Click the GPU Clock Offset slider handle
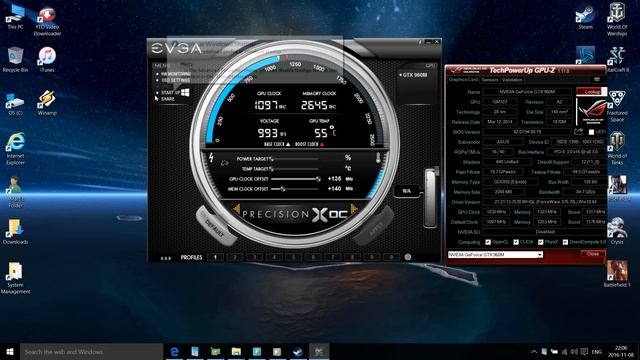The width and height of the screenshot is (640, 360). [x=318, y=179]
